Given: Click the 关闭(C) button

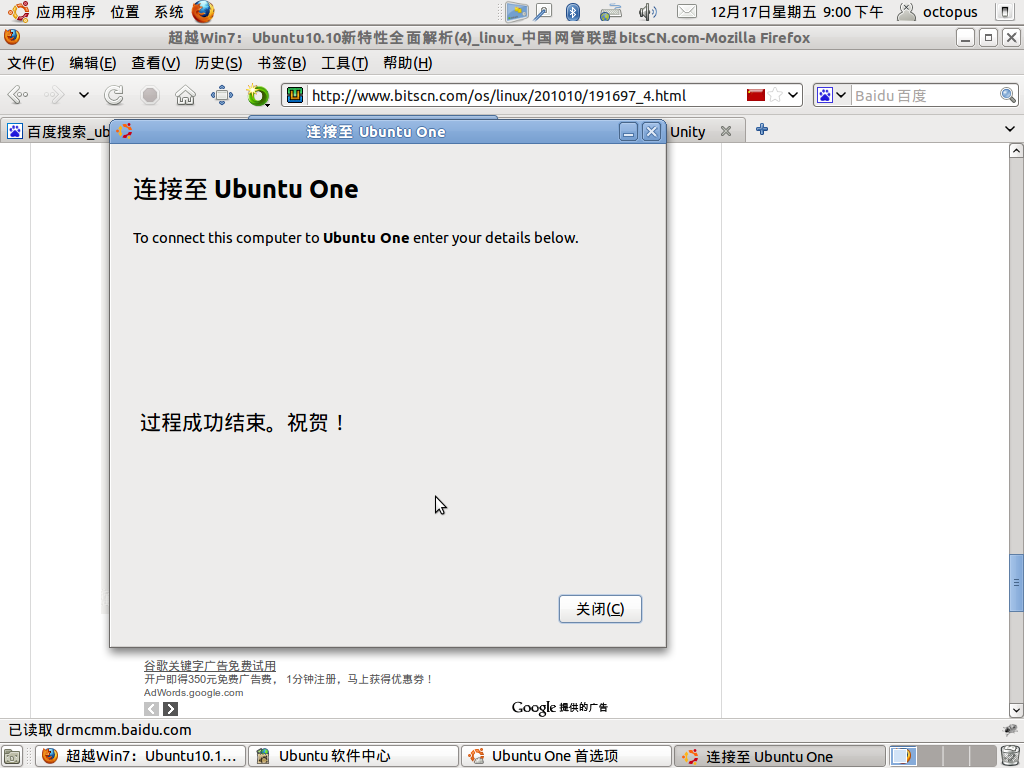Looking at the screenshot, I should 600,609.
